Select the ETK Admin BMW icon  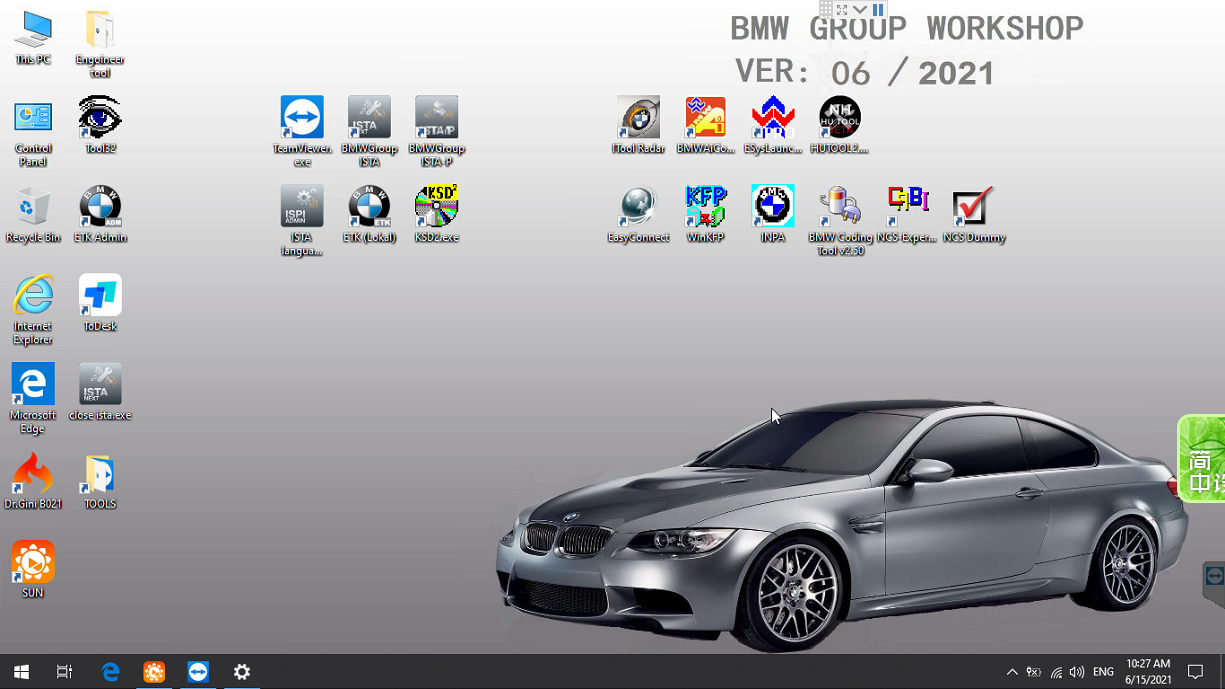[x=100, y=215]
